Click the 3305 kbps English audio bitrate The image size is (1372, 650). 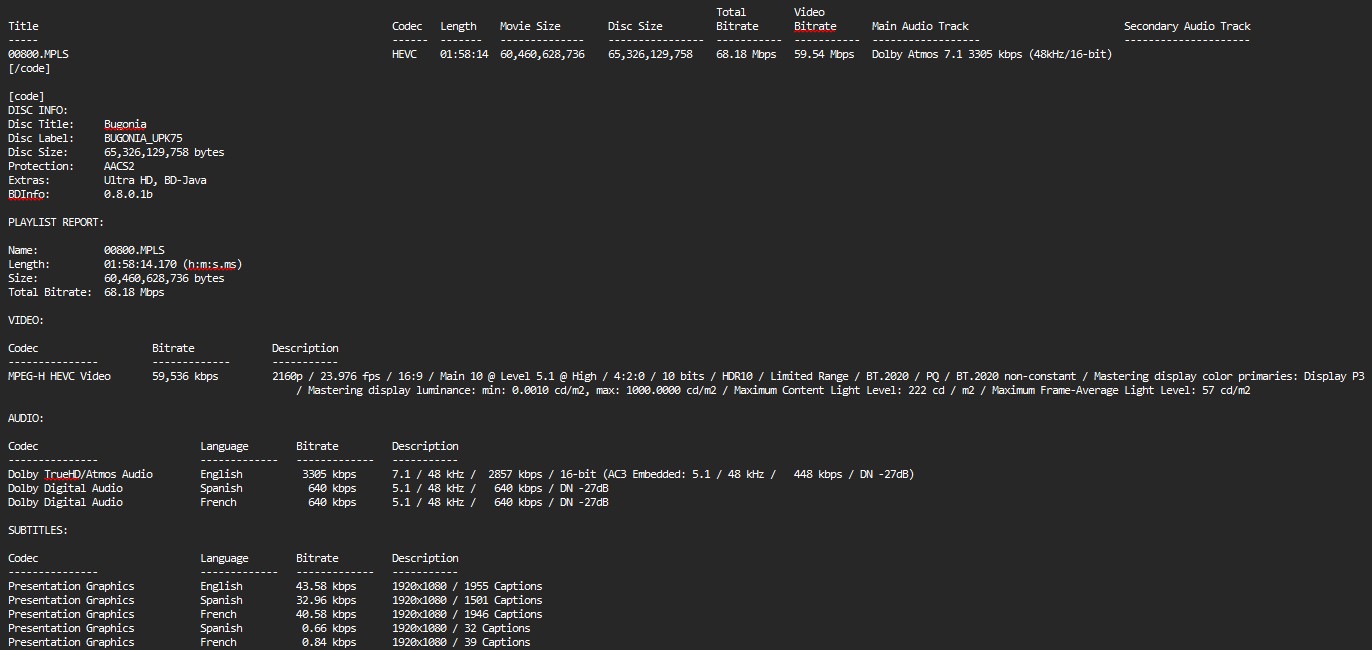point(329,474)
